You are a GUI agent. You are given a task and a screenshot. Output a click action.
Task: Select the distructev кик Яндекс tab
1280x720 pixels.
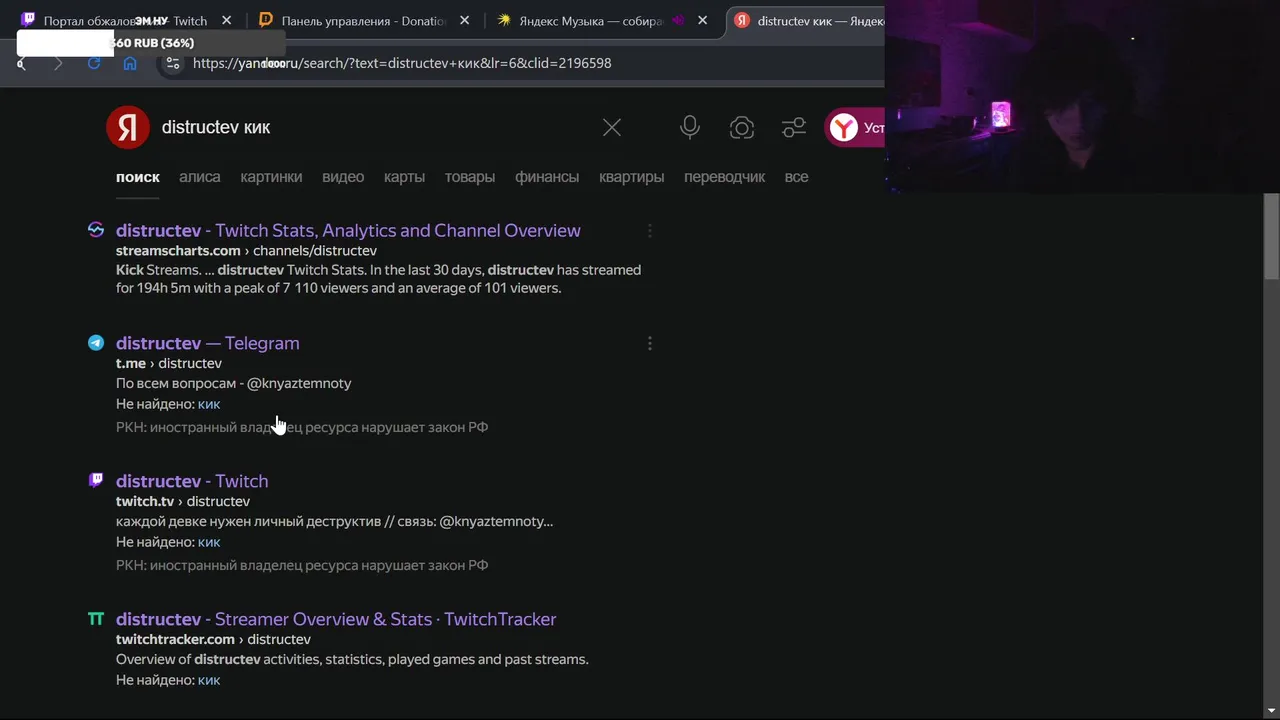coord(808,20)
